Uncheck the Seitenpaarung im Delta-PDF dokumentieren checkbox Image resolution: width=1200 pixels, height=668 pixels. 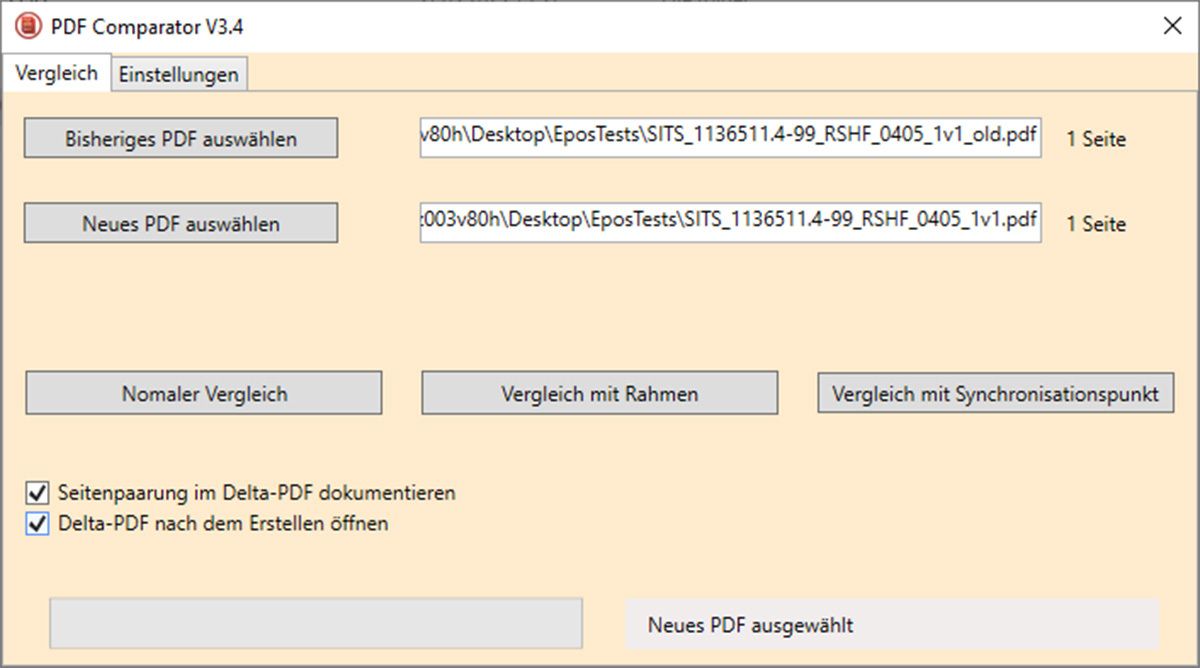click(x=38, y=493)
